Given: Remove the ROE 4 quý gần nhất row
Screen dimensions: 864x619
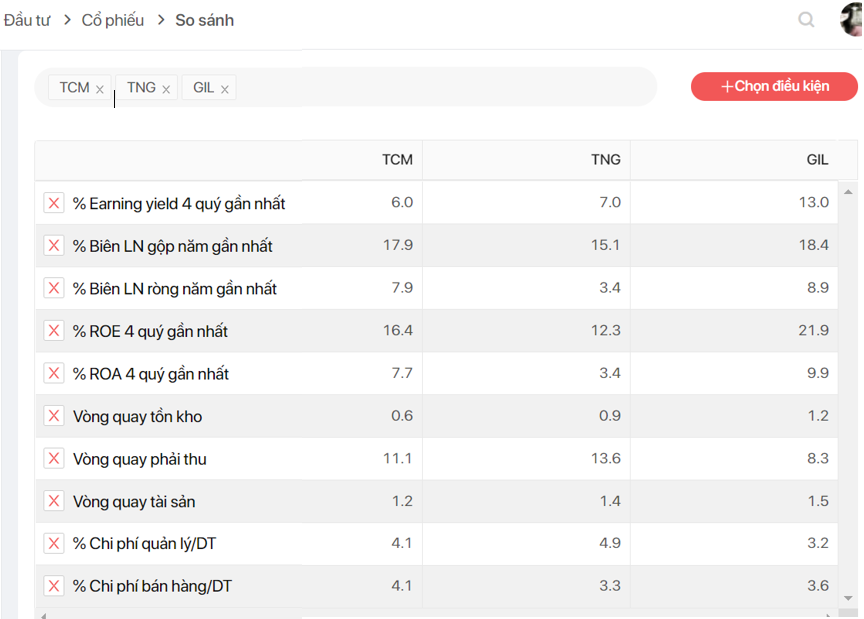Looking at the screenshot, I should [54, 331].
